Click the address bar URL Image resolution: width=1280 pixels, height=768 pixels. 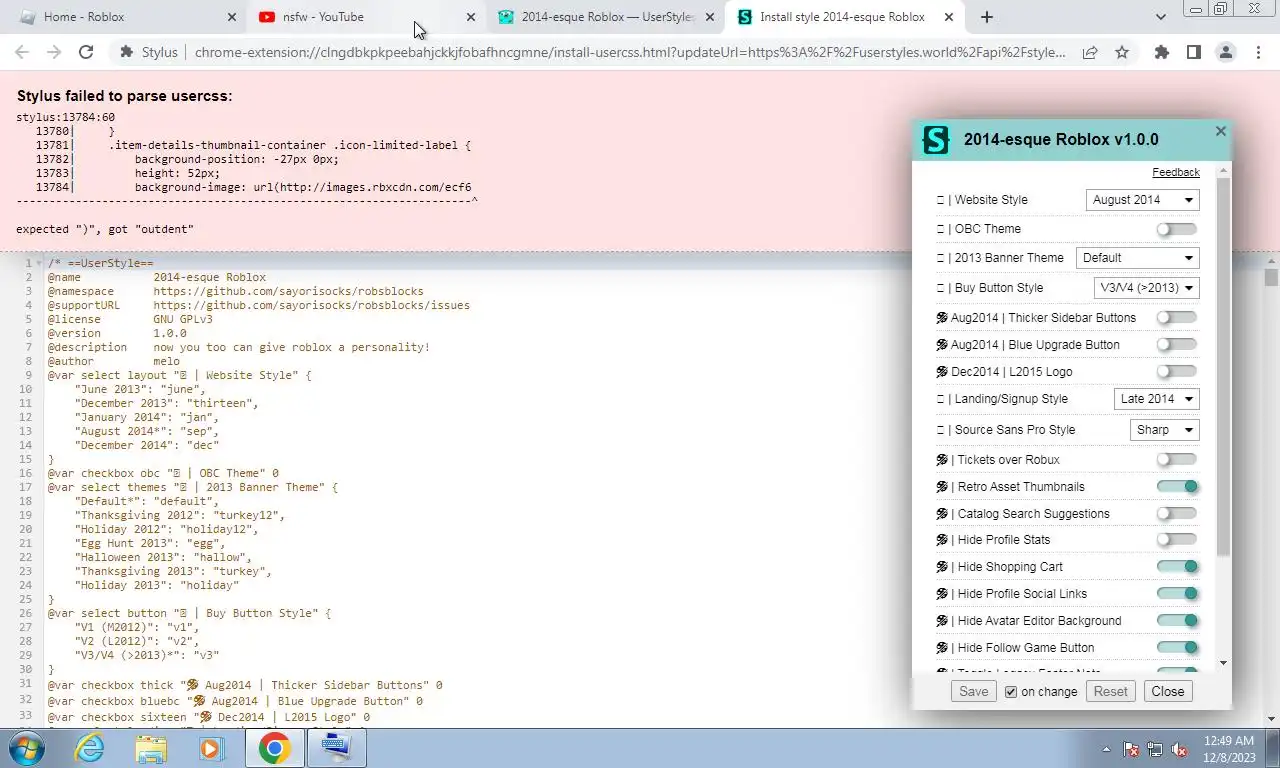tap(630, 53)
